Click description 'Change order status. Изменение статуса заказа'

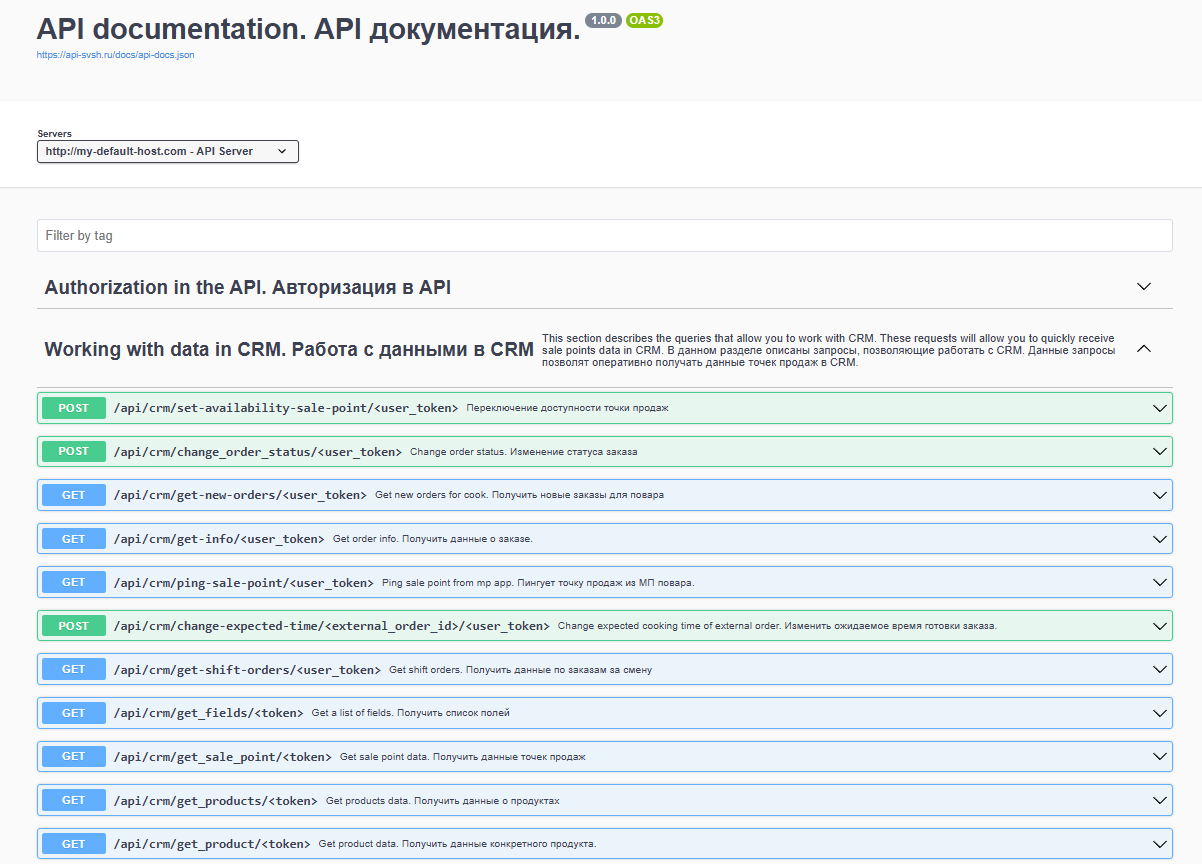click(524, 452)
